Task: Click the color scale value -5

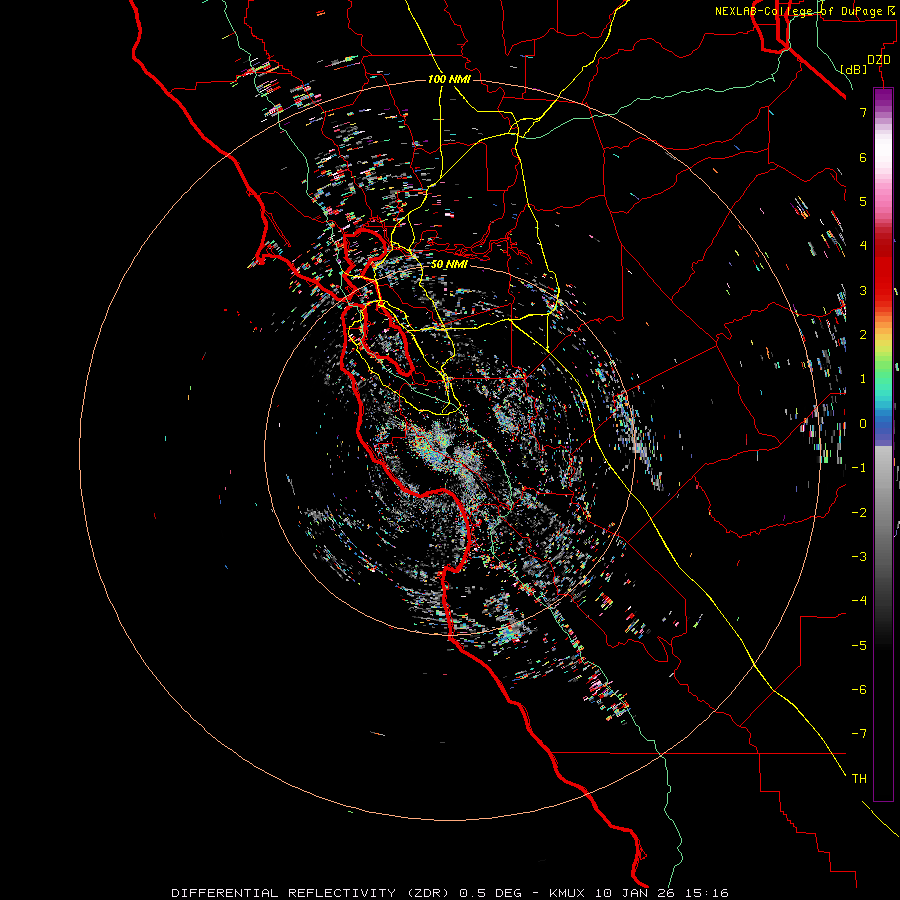Action: (859, 645)
